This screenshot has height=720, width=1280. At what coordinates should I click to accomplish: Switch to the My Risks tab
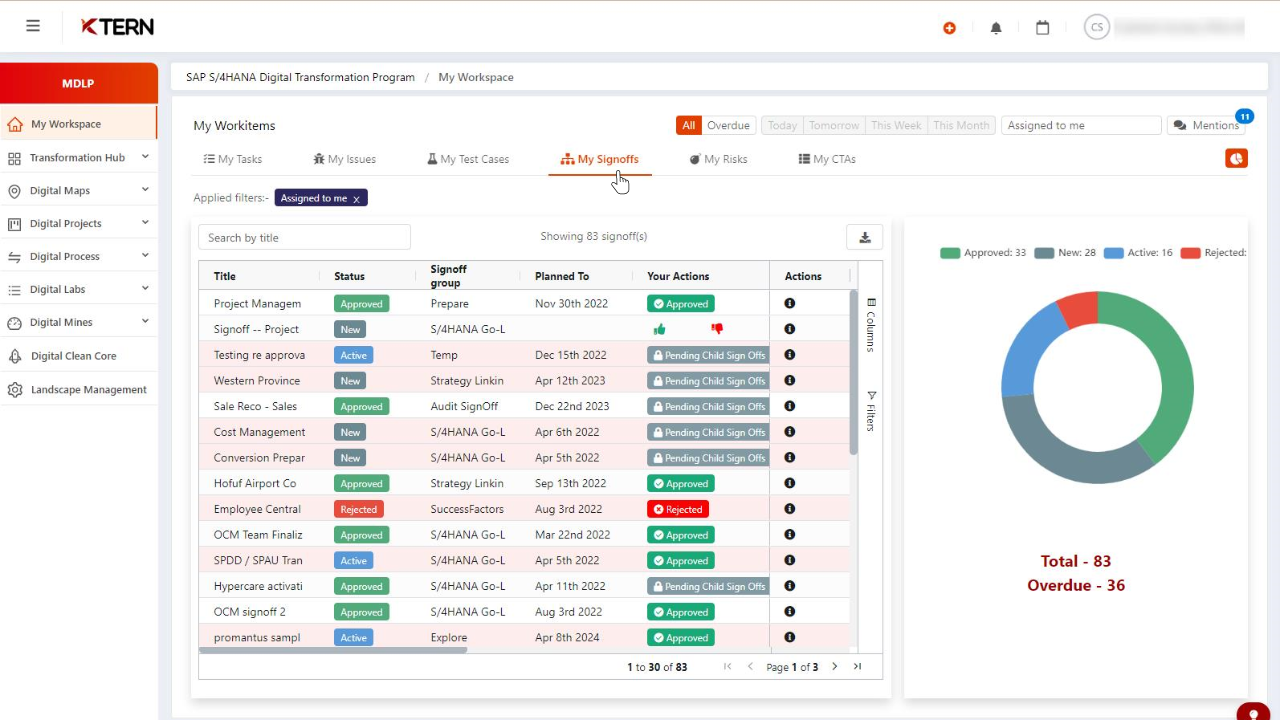pyautogui.click(x=718, y=159)
